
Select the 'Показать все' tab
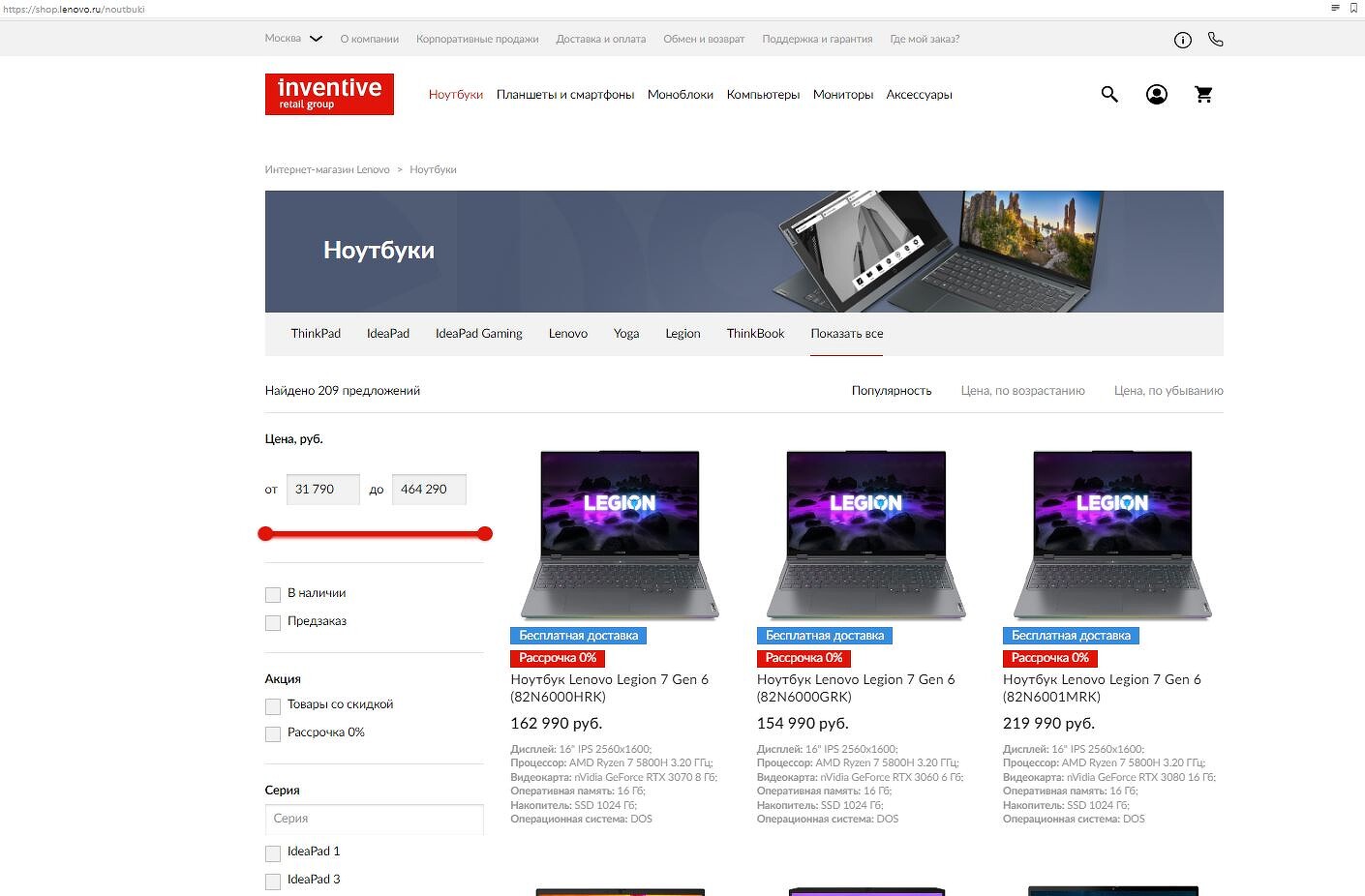(847, 334)
